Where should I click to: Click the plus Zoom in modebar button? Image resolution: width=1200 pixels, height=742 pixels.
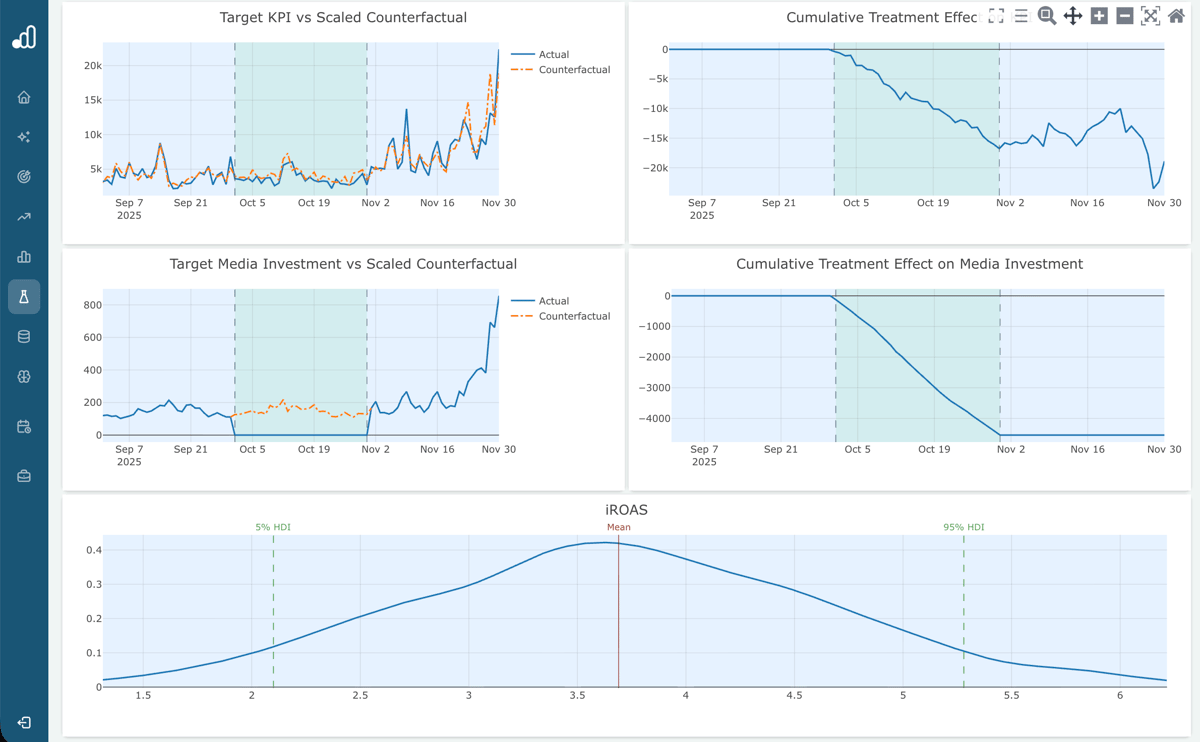pos(1099,16)
